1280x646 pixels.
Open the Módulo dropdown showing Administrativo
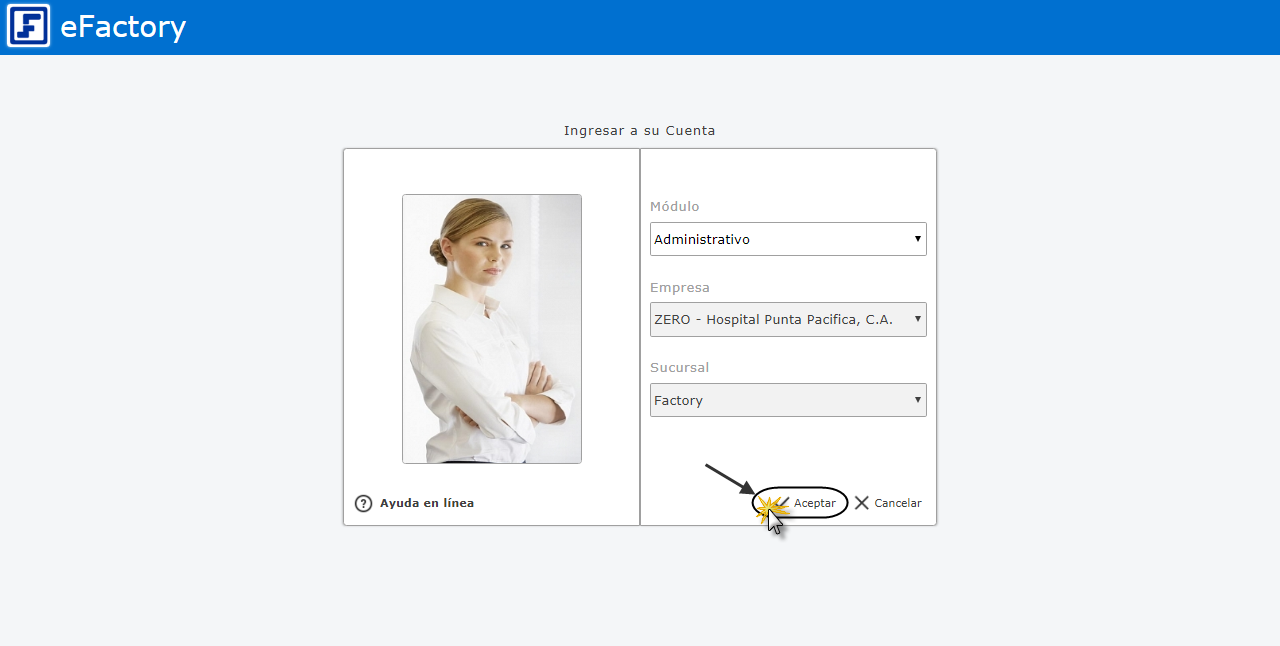pyautogui.click(x=780, y=239)
